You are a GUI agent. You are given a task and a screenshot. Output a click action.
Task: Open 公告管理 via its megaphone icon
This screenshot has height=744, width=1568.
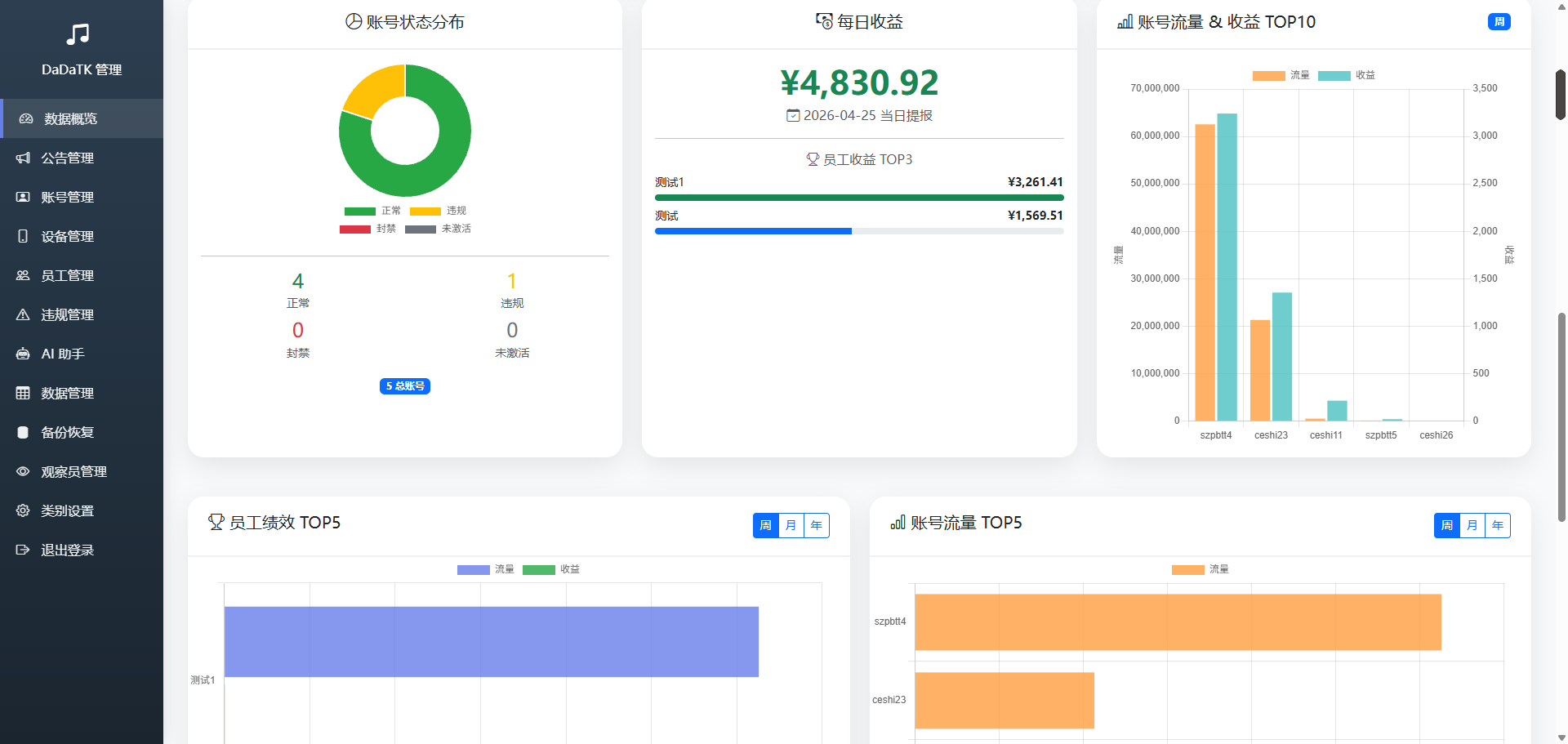[x=23, y=158]
